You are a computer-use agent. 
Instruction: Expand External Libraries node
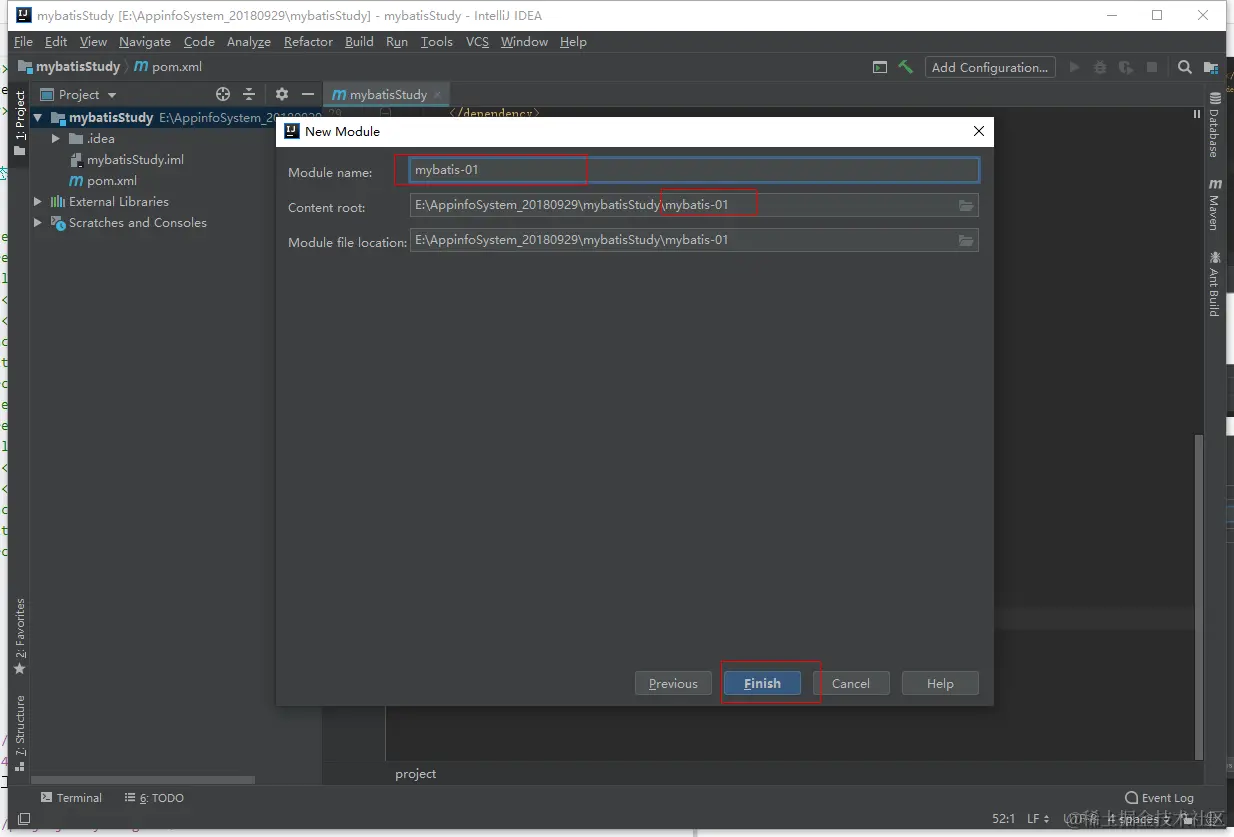pos(38,201)
